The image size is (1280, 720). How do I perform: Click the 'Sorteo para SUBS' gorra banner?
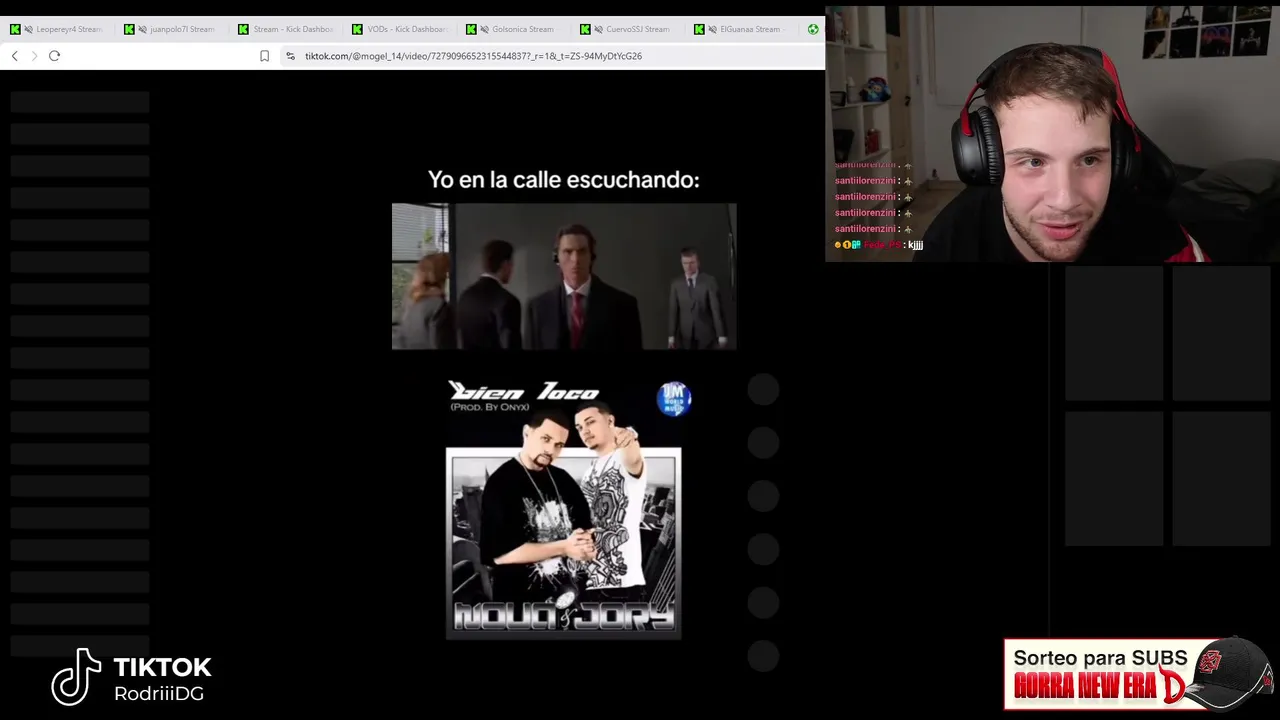click(x=1138, y=674)
